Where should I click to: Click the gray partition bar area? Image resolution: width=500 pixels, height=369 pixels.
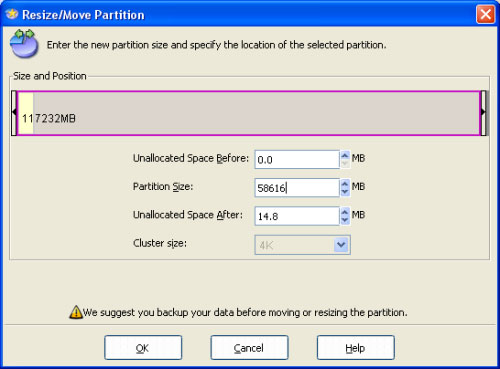[256, 113]
